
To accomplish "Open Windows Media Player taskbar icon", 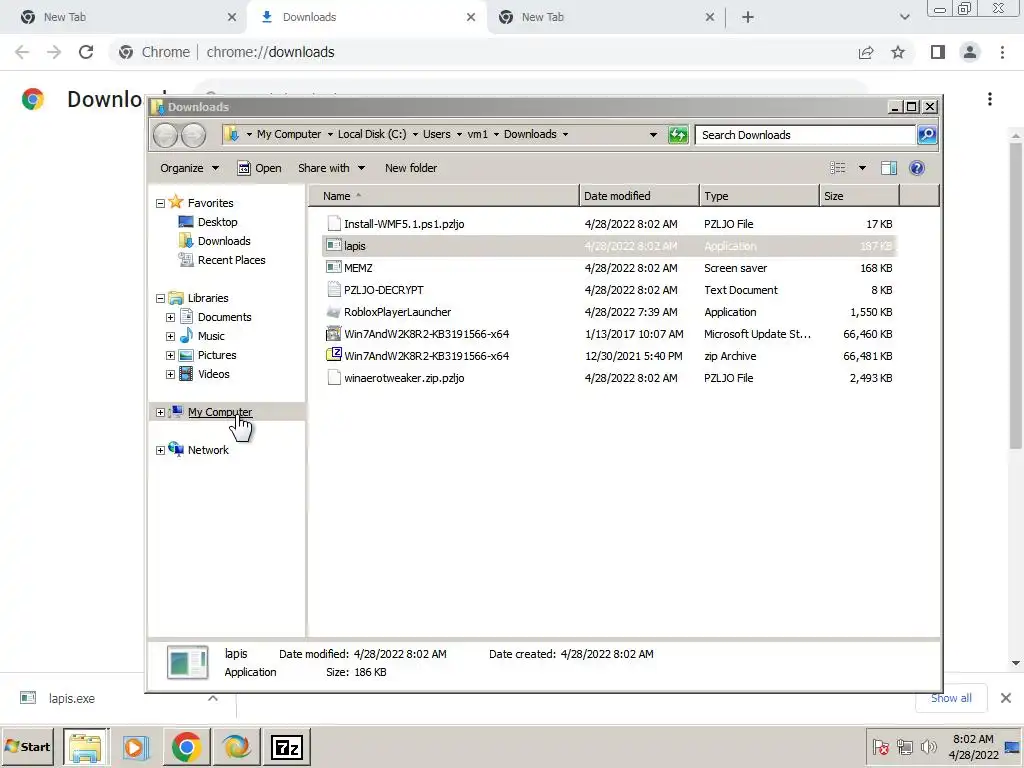I will pos(135,747).
